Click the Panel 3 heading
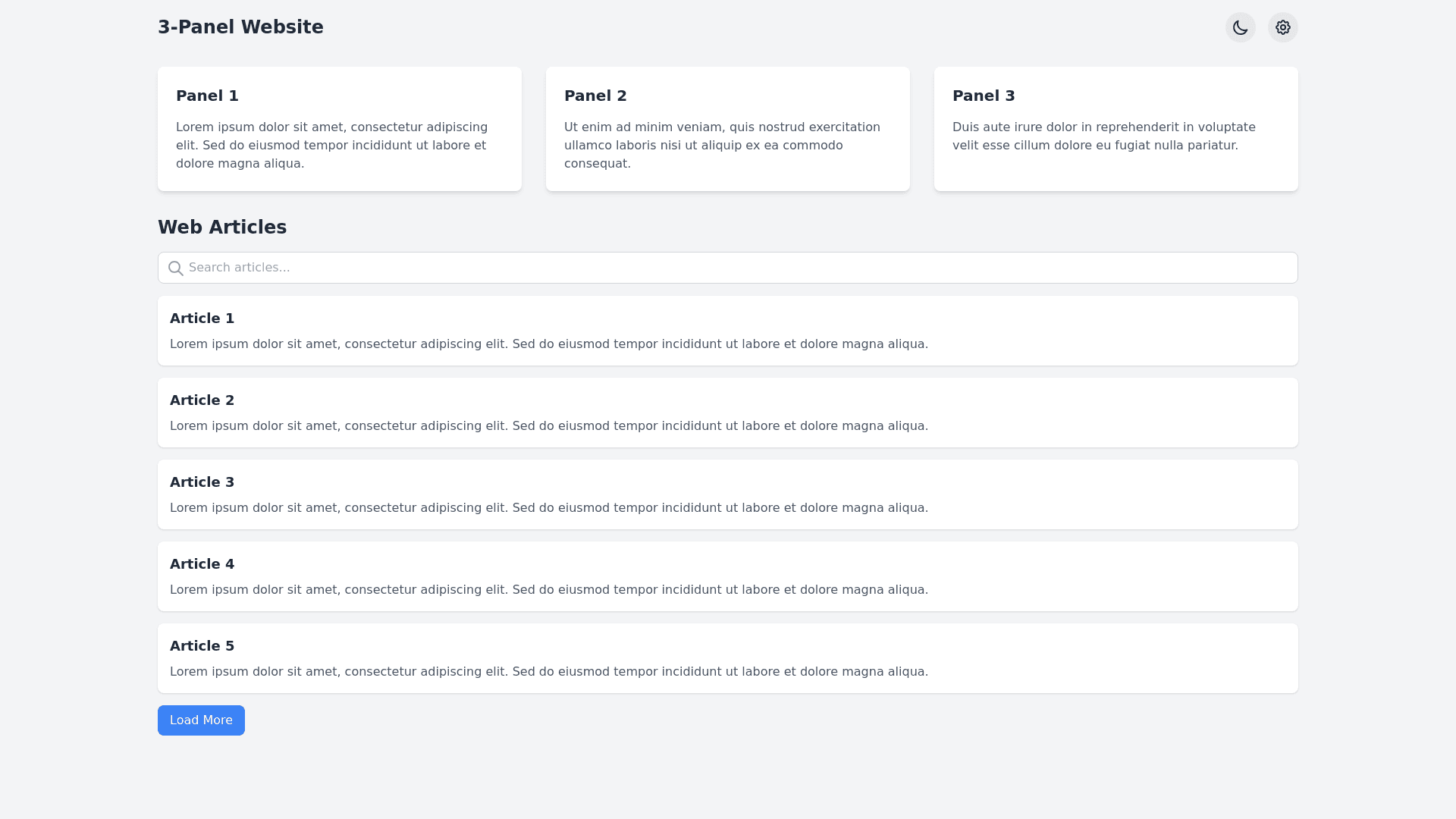The width and height of the screenshot is (1456, 819). (984, 96)
